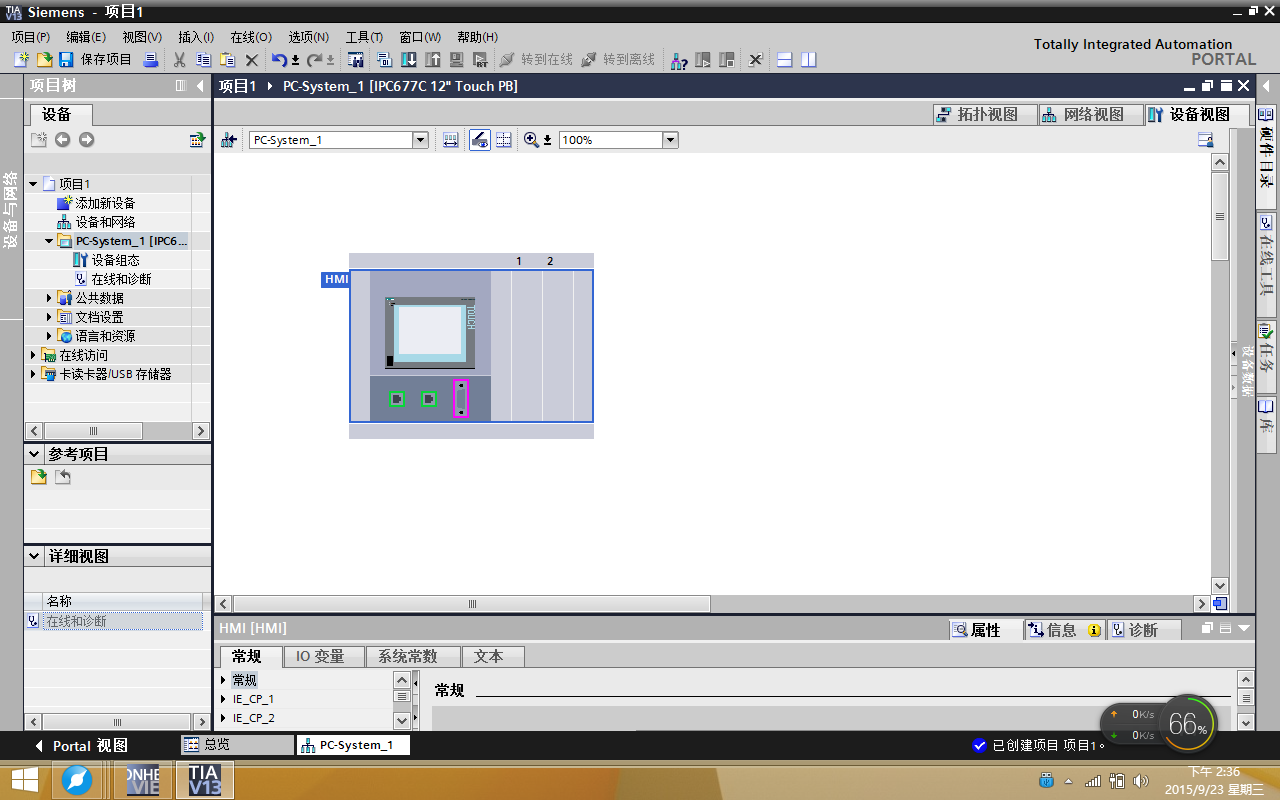Open the PC-System_1 device selection dropdown
Image resolution: width=1280 pixels, height=800 pixels.
coord(420,140)
